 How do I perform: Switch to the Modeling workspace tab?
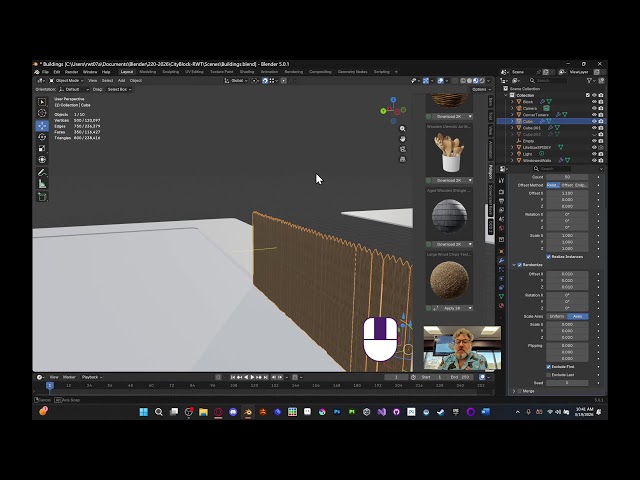tap(148, 72)
